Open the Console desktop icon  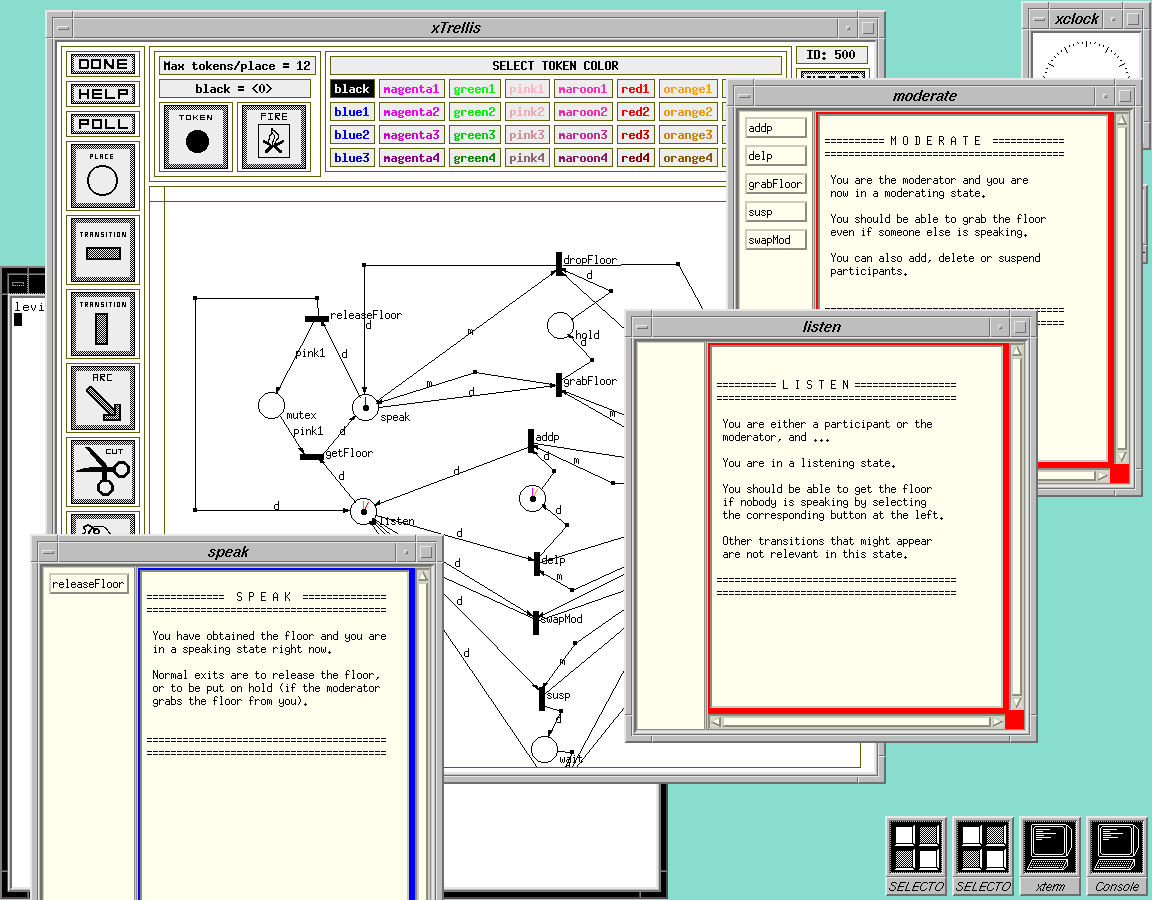pos(1117,855)
